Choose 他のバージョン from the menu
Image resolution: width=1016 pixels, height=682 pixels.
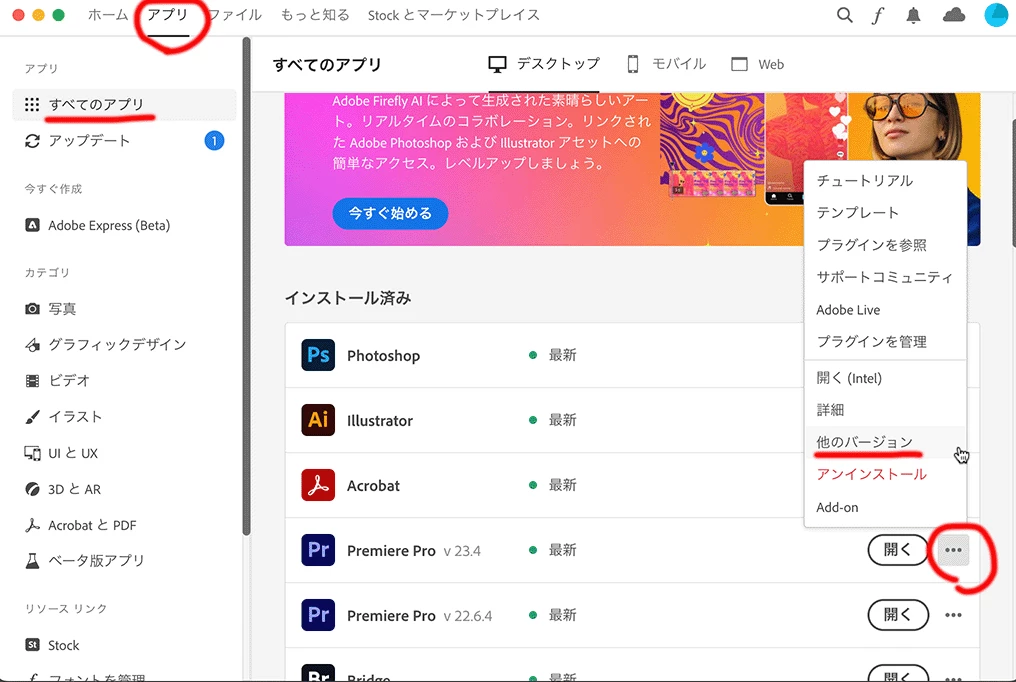885,442
